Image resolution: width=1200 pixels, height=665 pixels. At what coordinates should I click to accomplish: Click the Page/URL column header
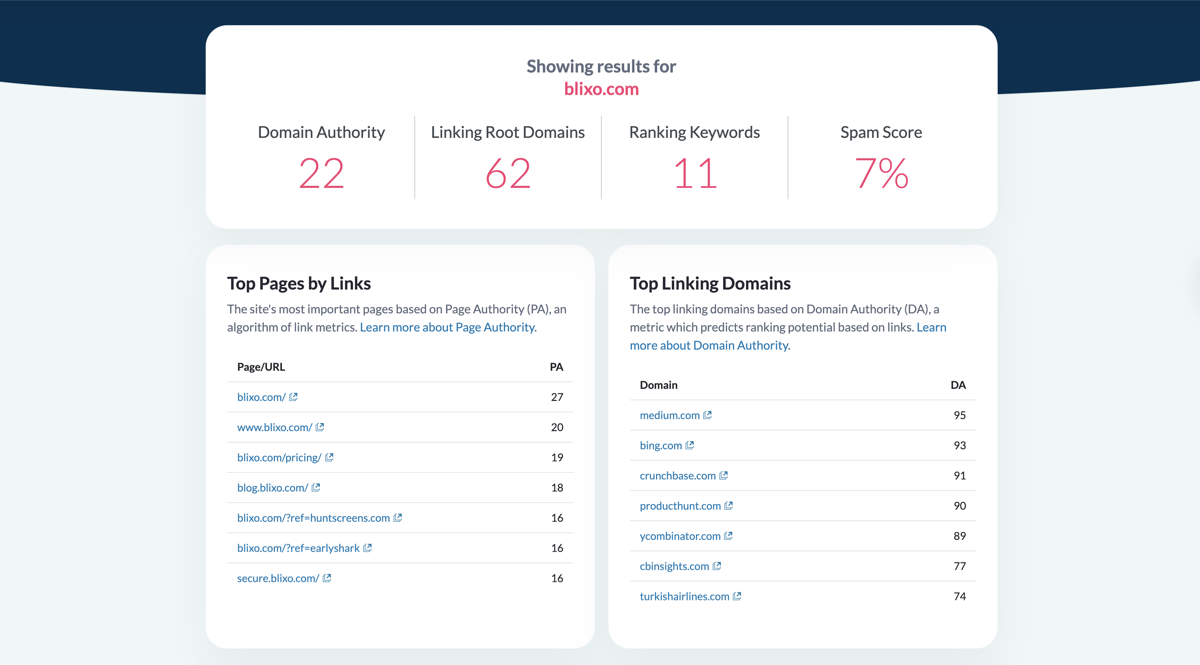pyautogui.click(x=261, y=367)
